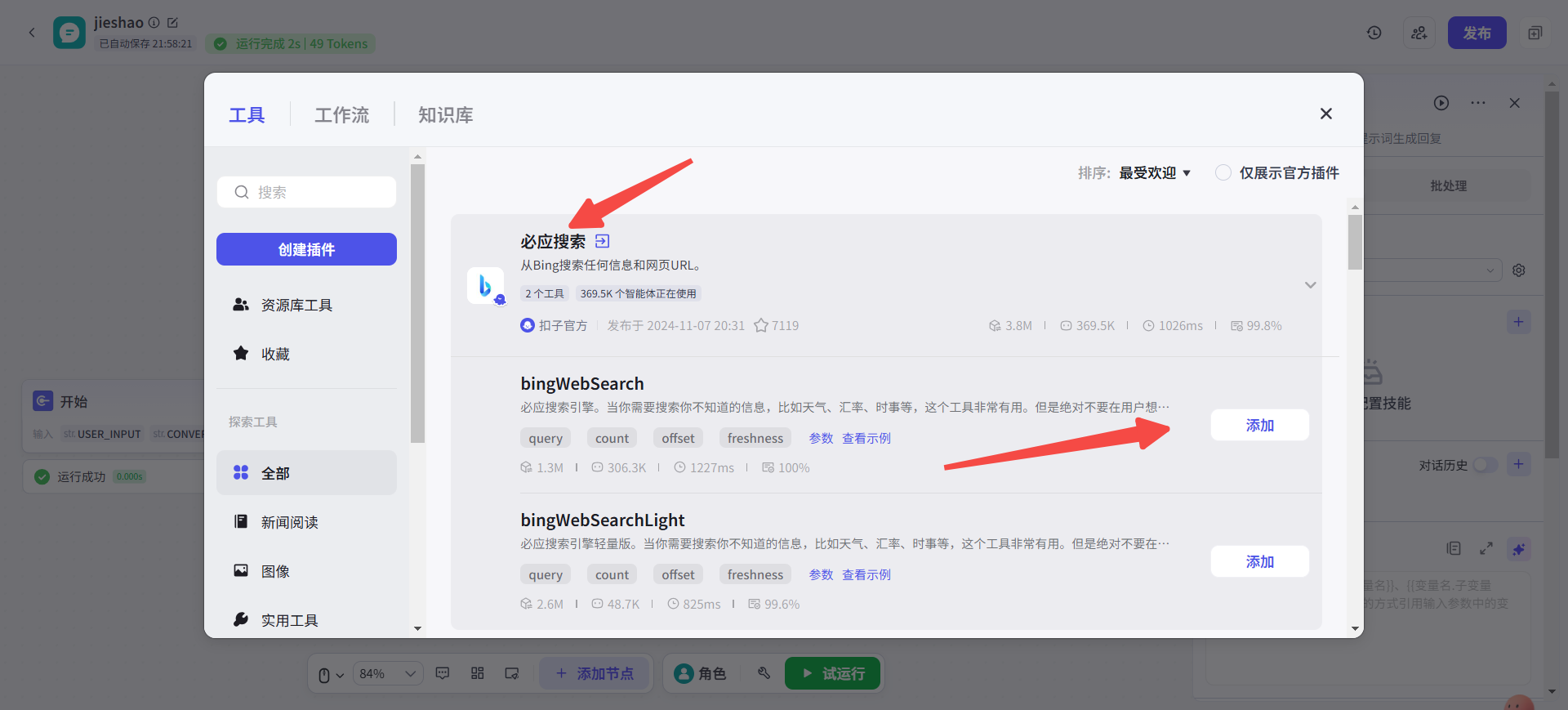Toggle the 对话历史 switch
This screenshot has height=710, width=1568.
coord(1486,465)
